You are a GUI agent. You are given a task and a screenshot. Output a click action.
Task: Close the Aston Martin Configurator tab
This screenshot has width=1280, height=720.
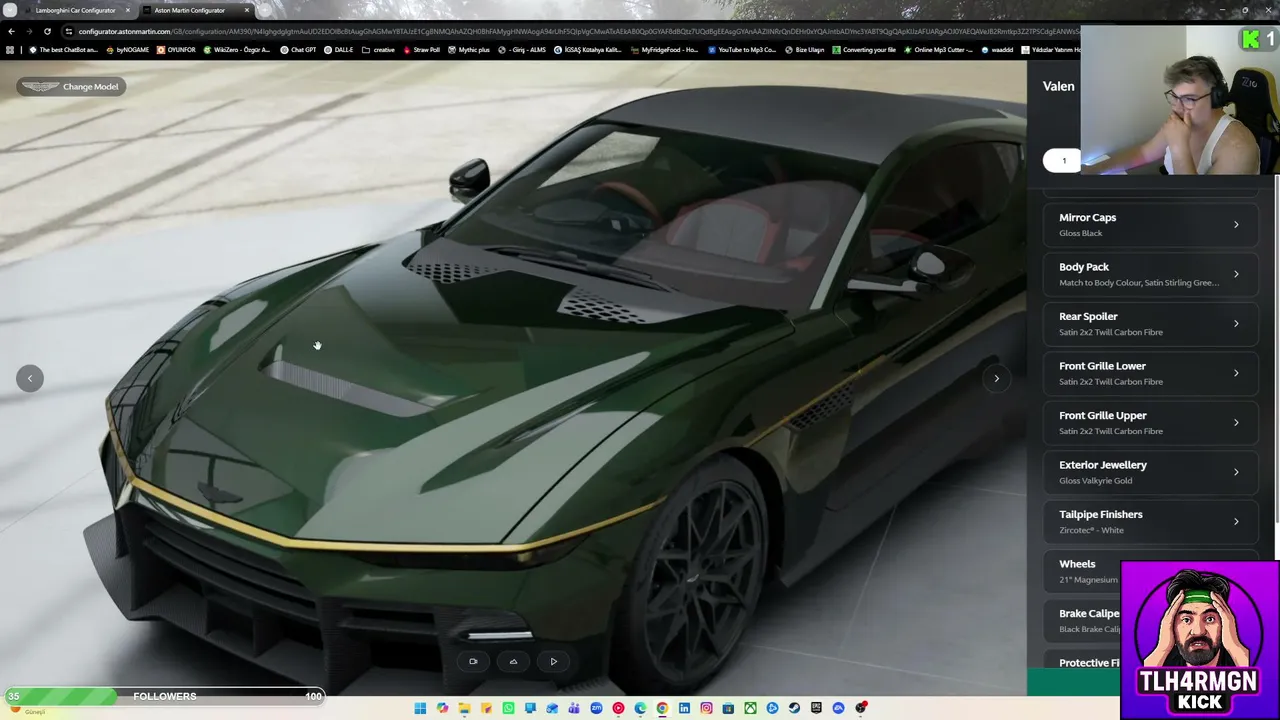[246, 10]
